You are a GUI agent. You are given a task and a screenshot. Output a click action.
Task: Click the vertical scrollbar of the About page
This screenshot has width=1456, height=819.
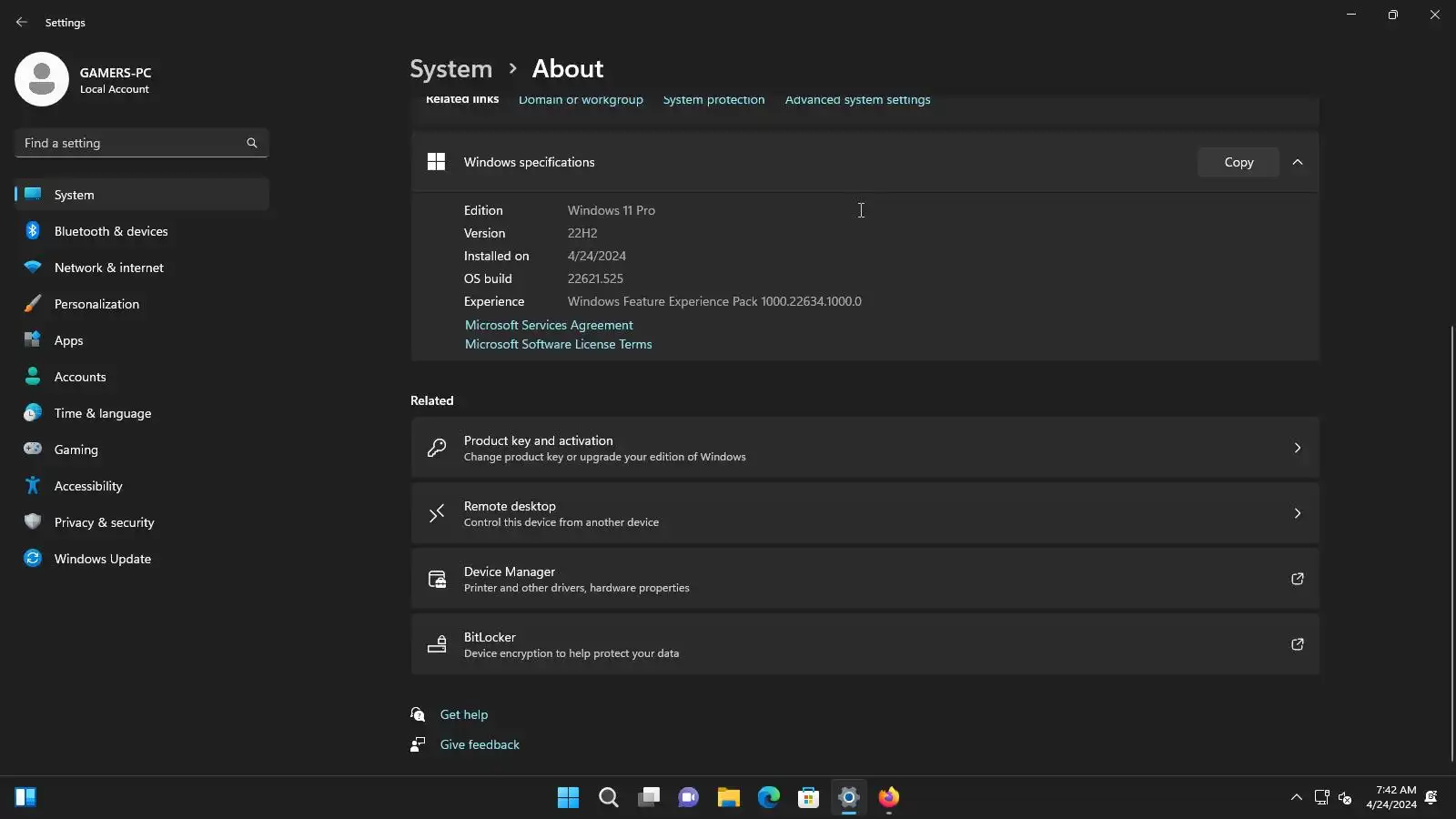click(x=1451, y=543)
